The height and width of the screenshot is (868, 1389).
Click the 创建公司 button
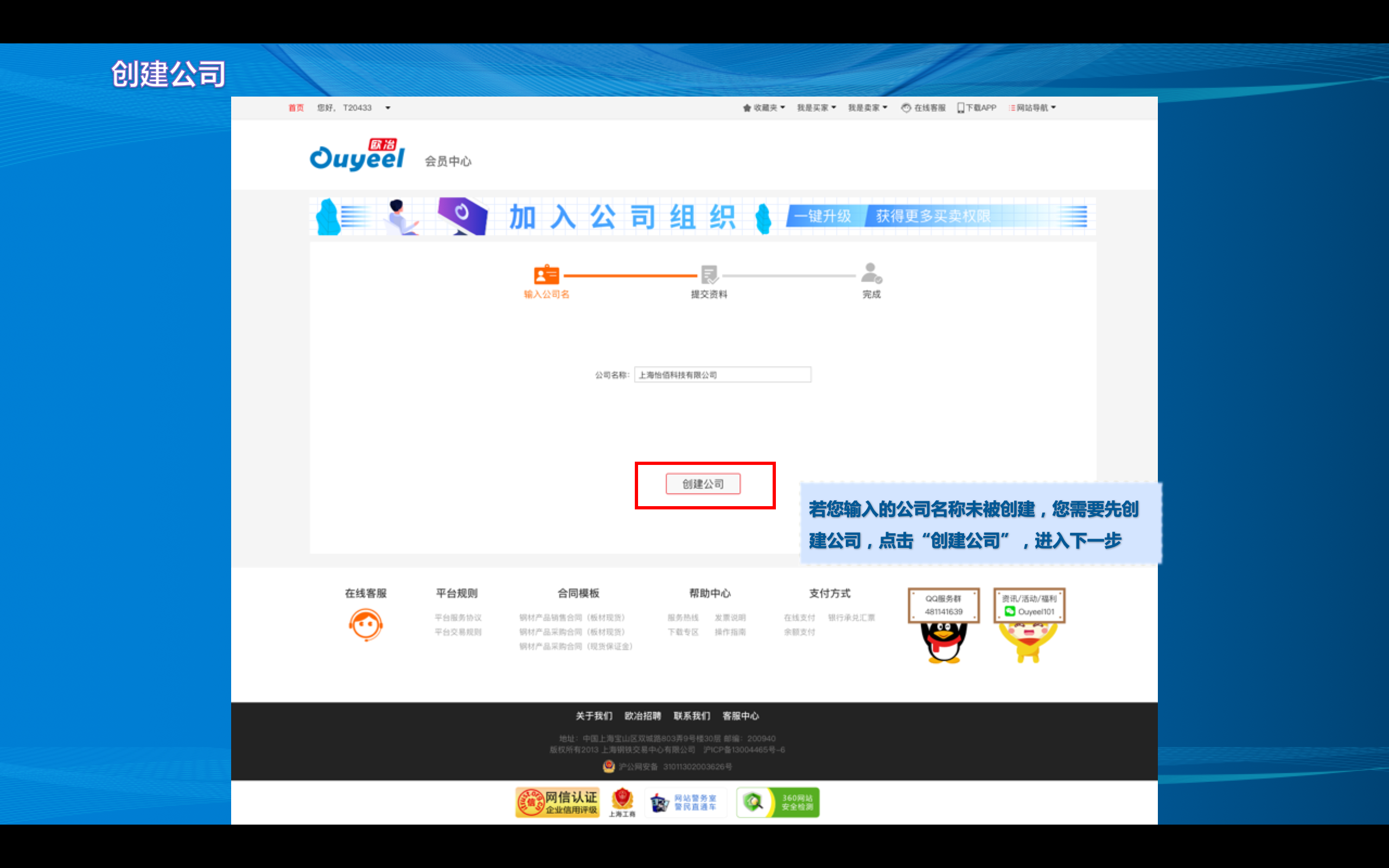(703, 484)
